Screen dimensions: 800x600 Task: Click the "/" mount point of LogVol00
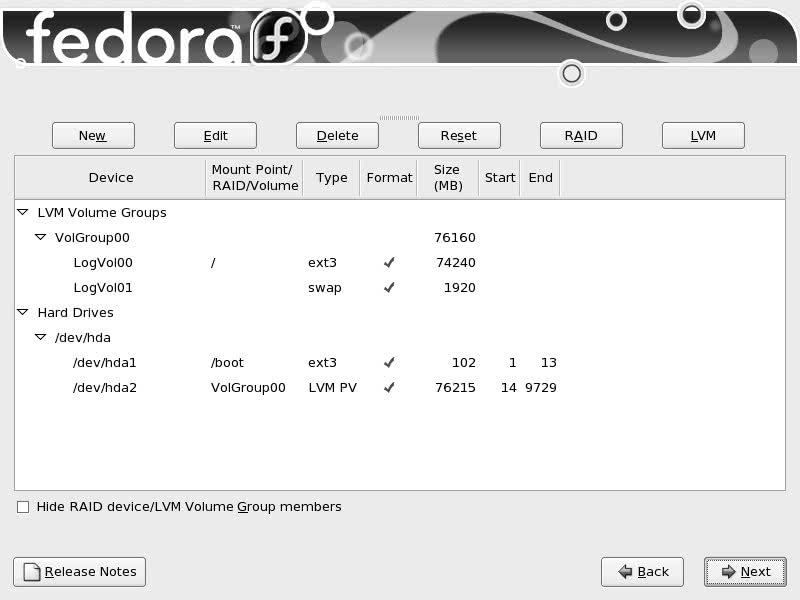point(213,263)
